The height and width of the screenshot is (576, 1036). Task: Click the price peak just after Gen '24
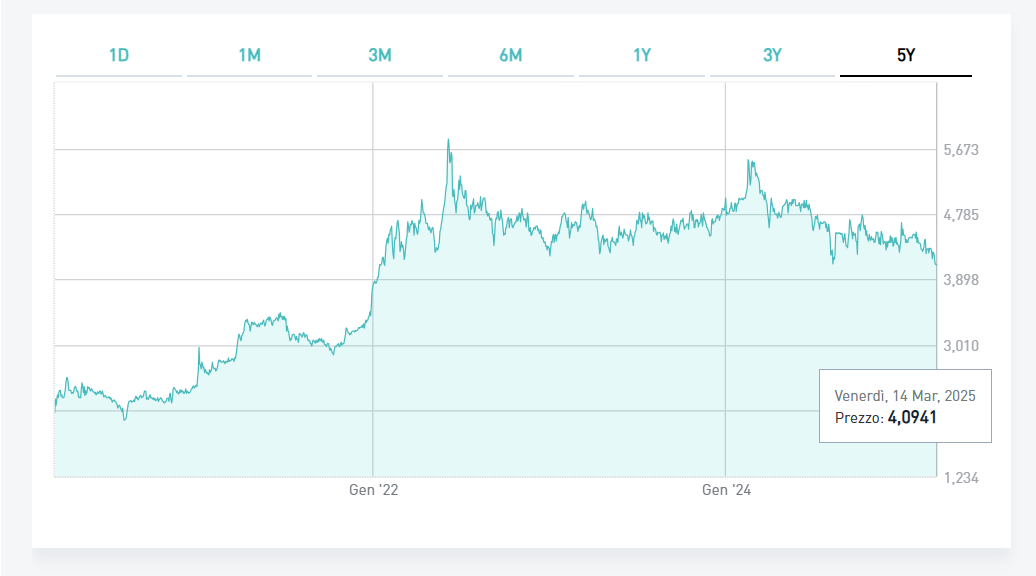tap(748, 160)
